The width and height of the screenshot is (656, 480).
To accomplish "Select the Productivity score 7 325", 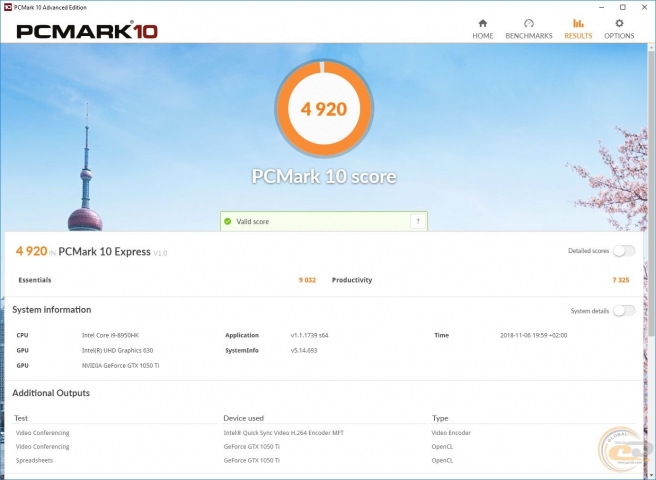I will coord(621,280).
